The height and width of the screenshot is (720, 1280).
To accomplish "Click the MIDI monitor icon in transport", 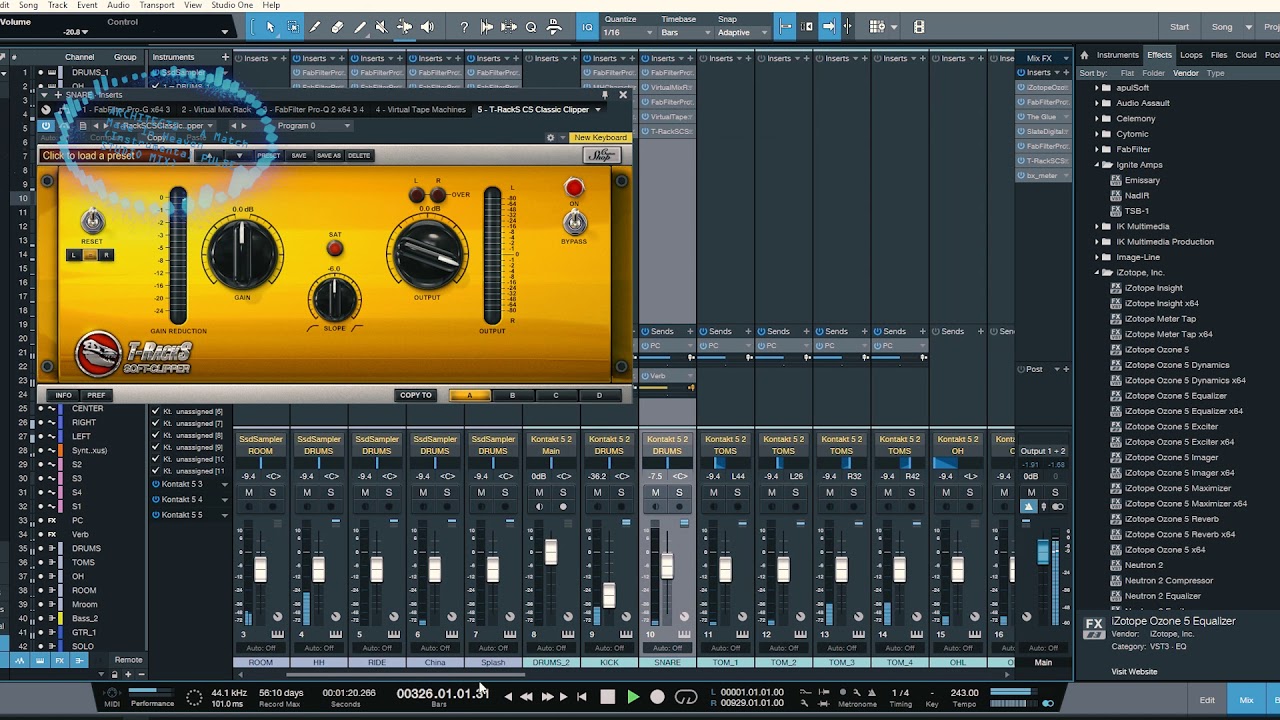I will tap(112, 692).
